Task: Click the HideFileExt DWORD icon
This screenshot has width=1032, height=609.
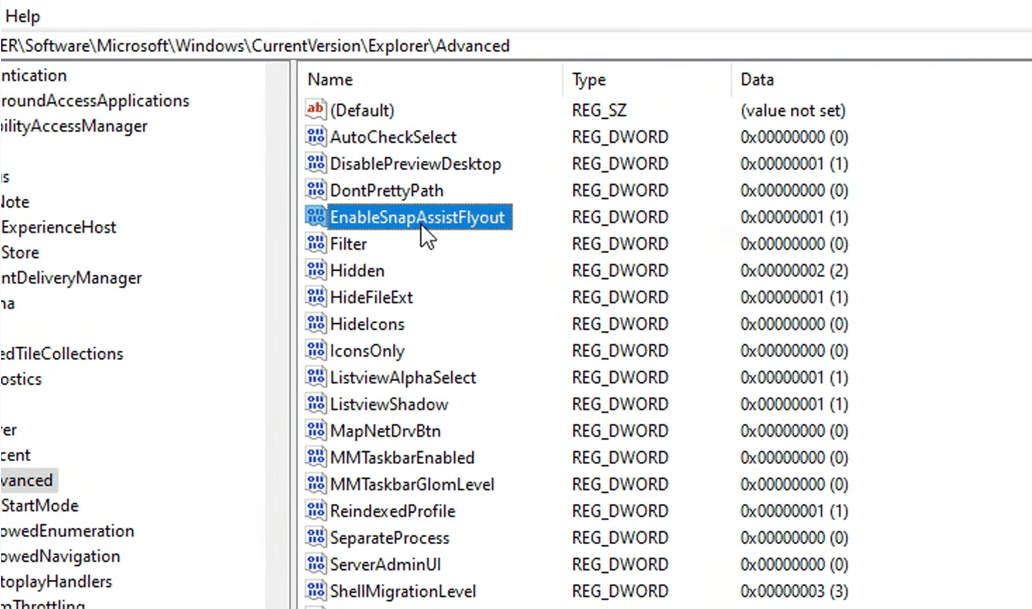Action: tap(316, 297)
